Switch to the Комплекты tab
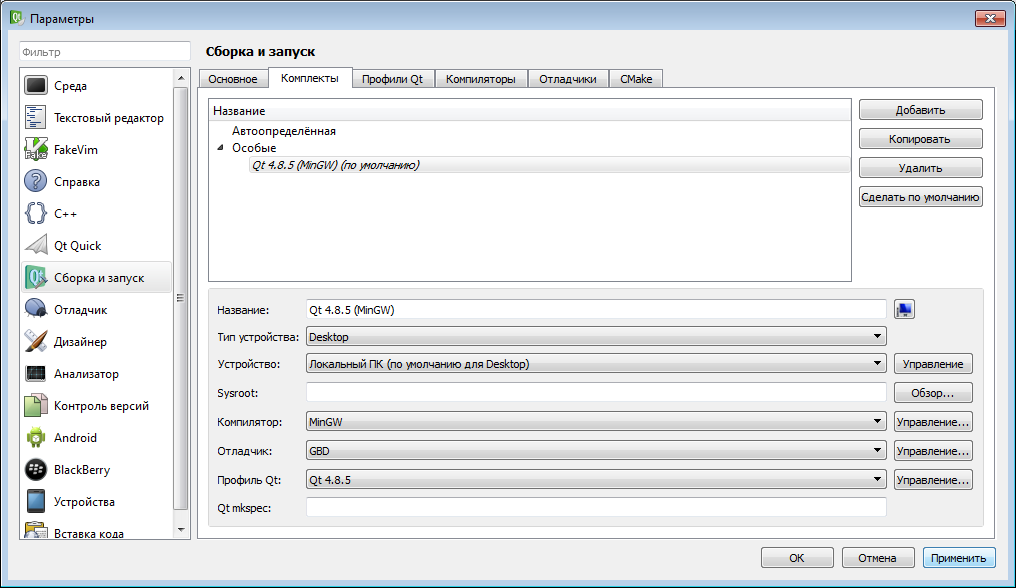The width and height of the screenshot is (1016, 588). click(310, 78)
